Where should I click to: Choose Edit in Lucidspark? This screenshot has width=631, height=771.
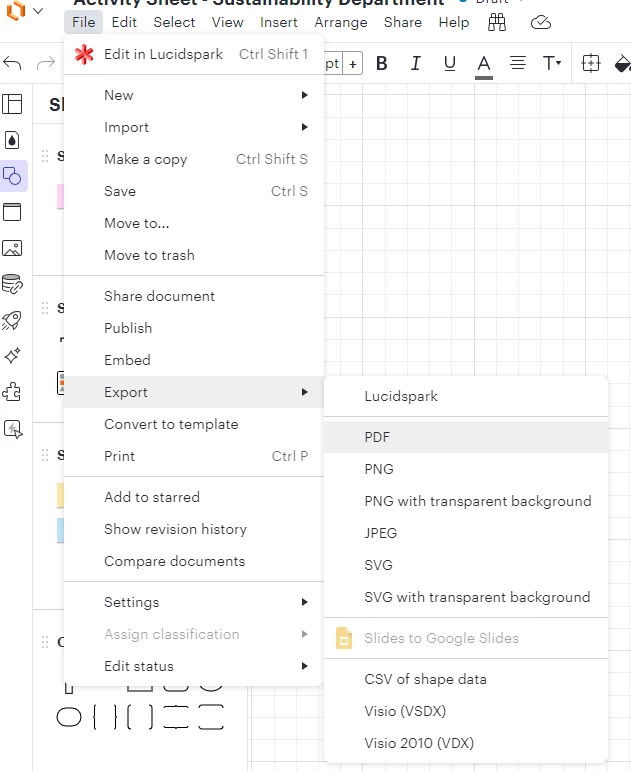pyautogui.click(x=194, y=54)
